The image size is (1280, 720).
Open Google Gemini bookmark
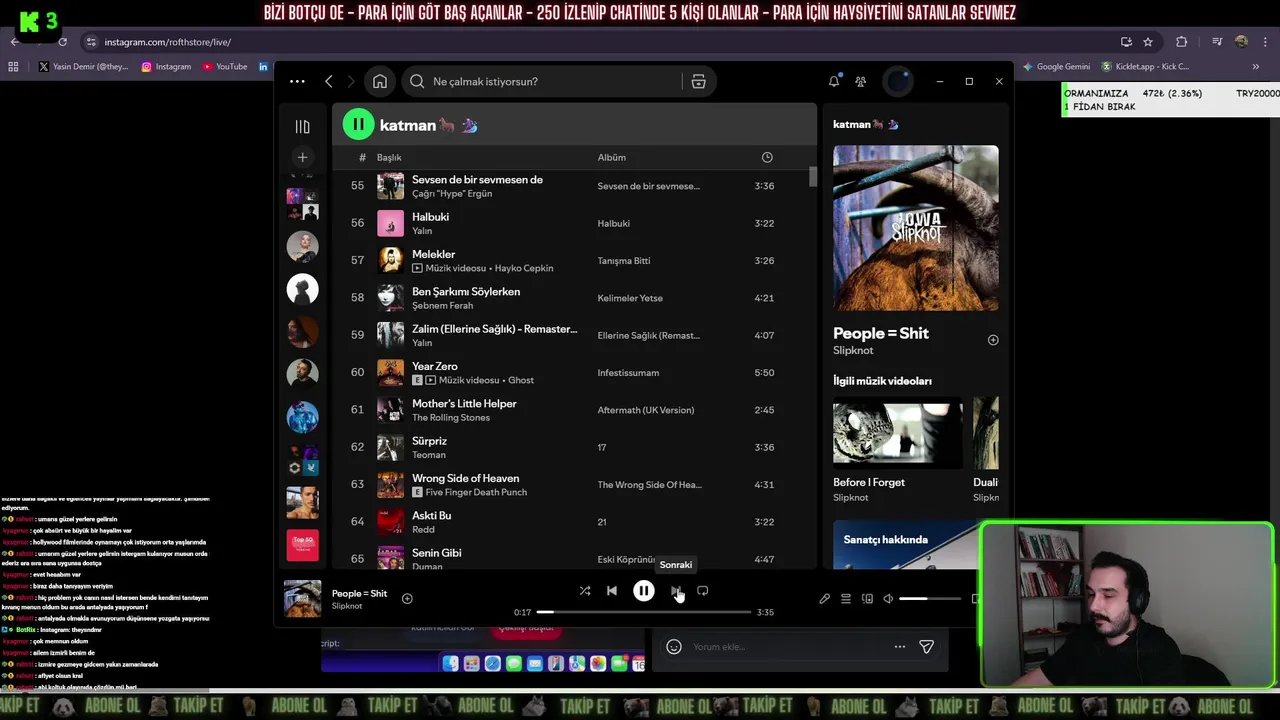pyautogui.click(x=1056, y=66)
